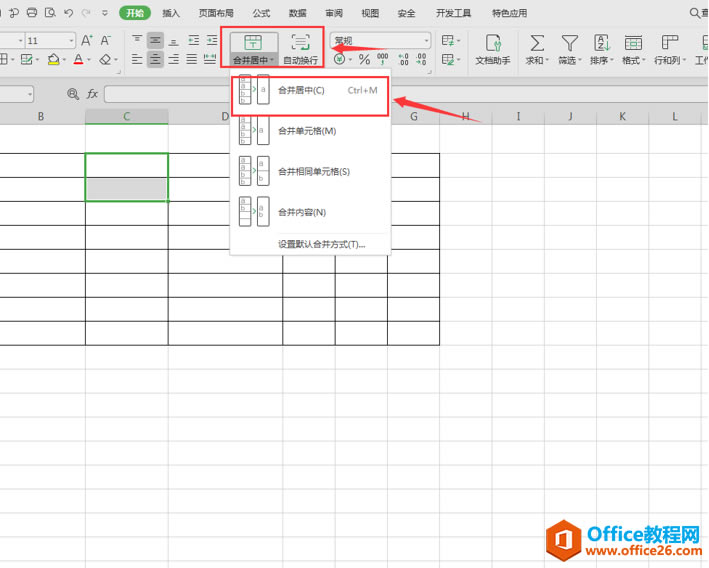Expand the table style dropdown below conditional formatting
Image resolution: width=709 pixels, height=568 pixels.
point(459,59)
